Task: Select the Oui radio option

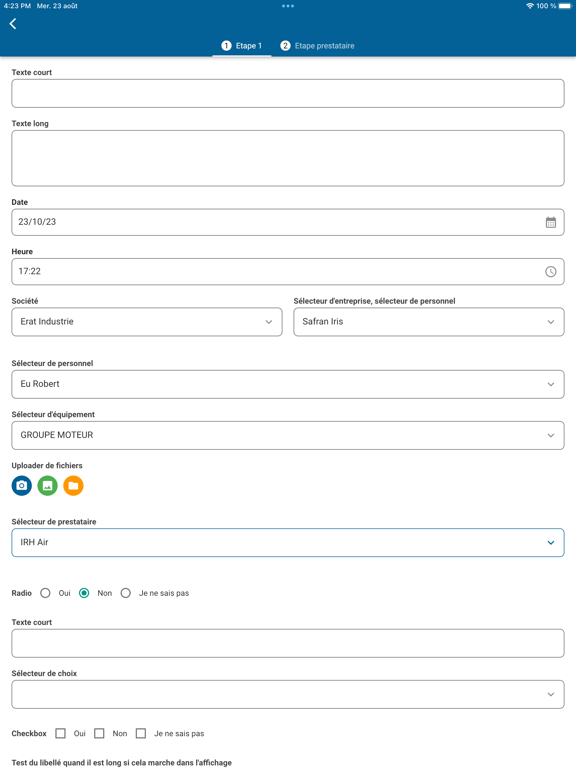Action: click(x=45, y=593)
